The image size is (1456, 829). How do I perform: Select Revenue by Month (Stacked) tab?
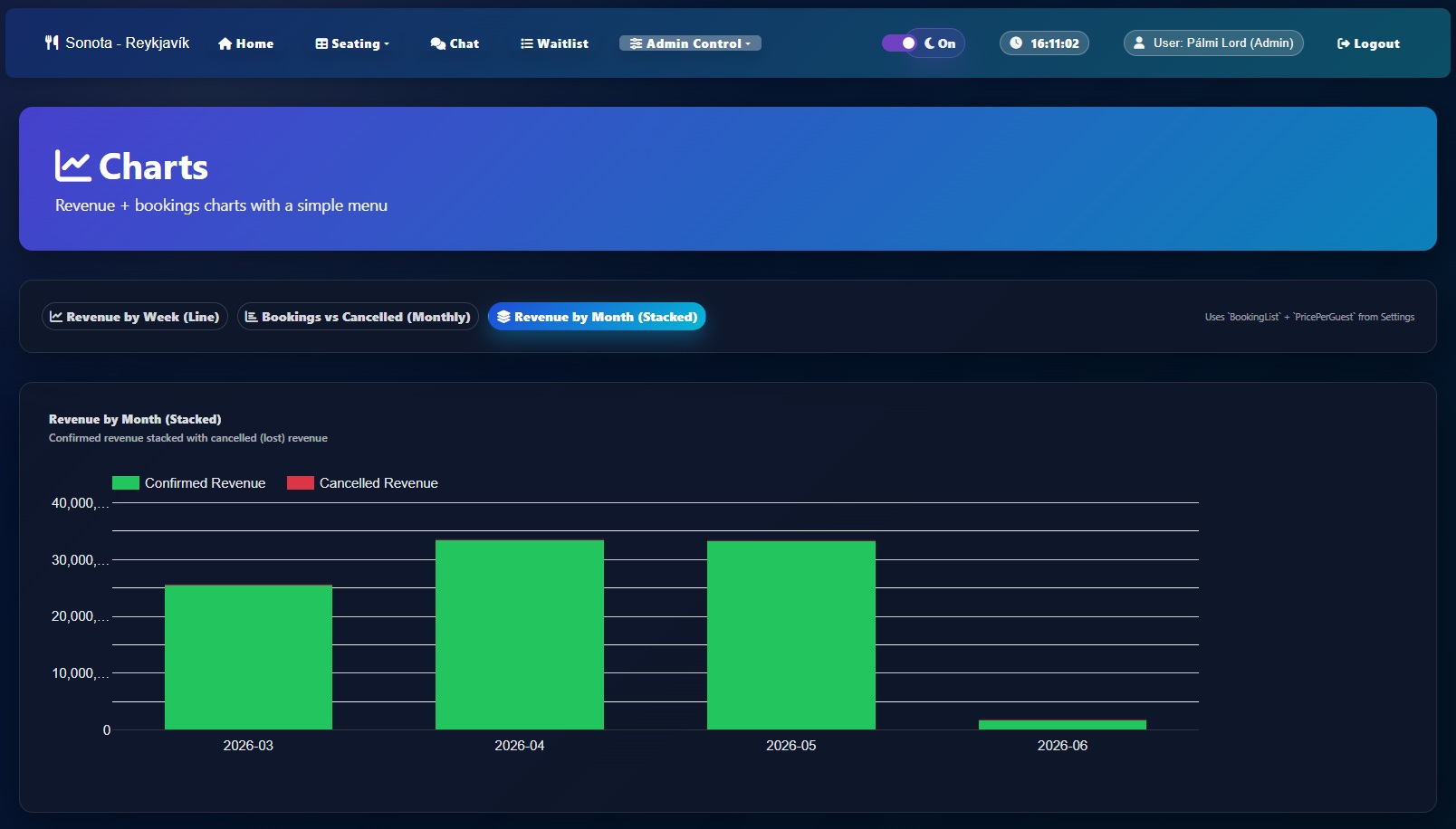[x=597, y=317]
